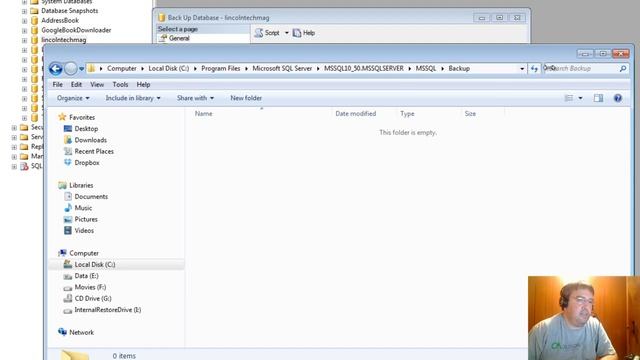Image resolution: width=640 pixels, height=360 pixels.
Task: Open the view options dropdown arrow
Action: [580, 98]
